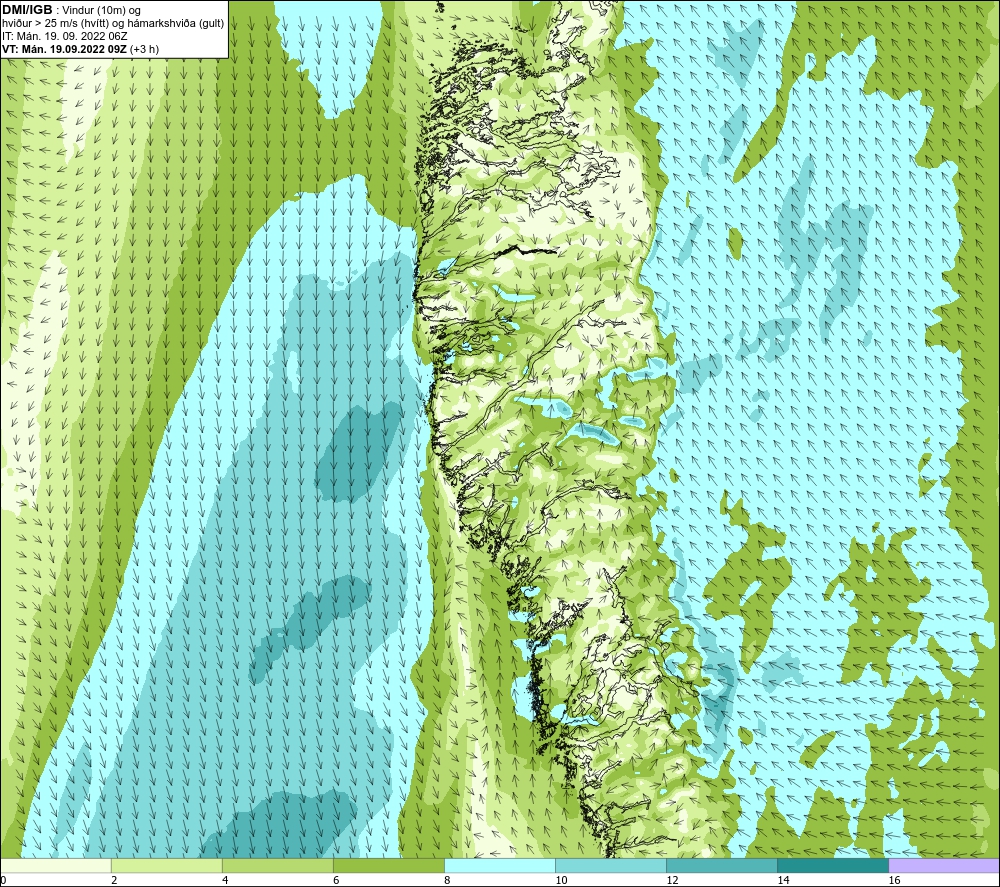The width and height of the screenshot is (1000, 887).
Task: Click the 2-4 m/s light green swatch
Action: 166,865
